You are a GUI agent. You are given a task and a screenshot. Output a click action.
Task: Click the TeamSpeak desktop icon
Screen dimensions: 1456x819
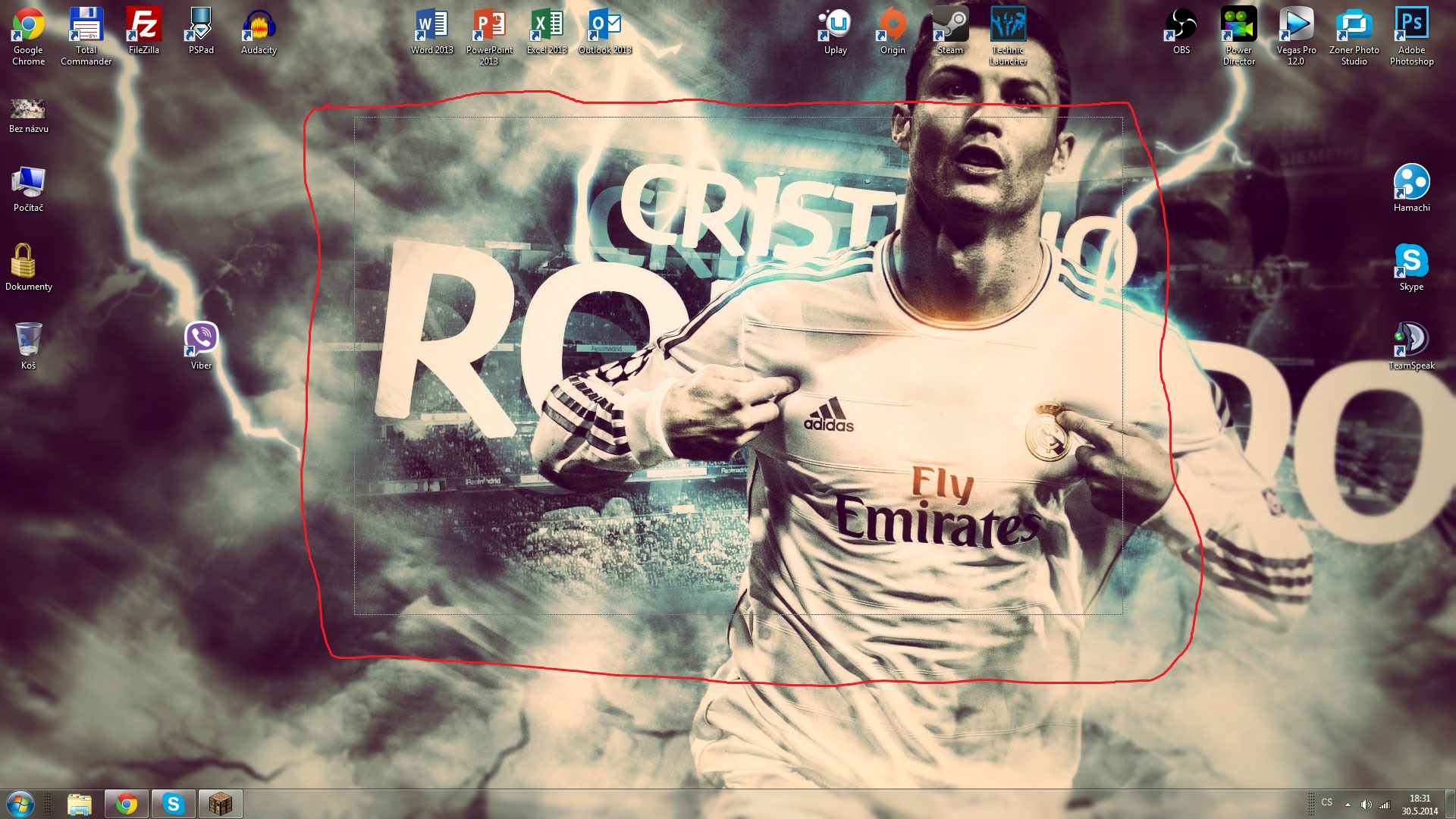1411,339
